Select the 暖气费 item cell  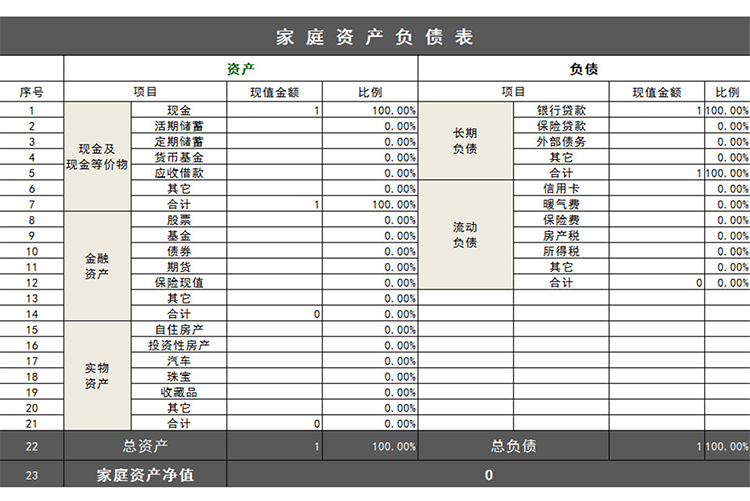tap(561, 204)
